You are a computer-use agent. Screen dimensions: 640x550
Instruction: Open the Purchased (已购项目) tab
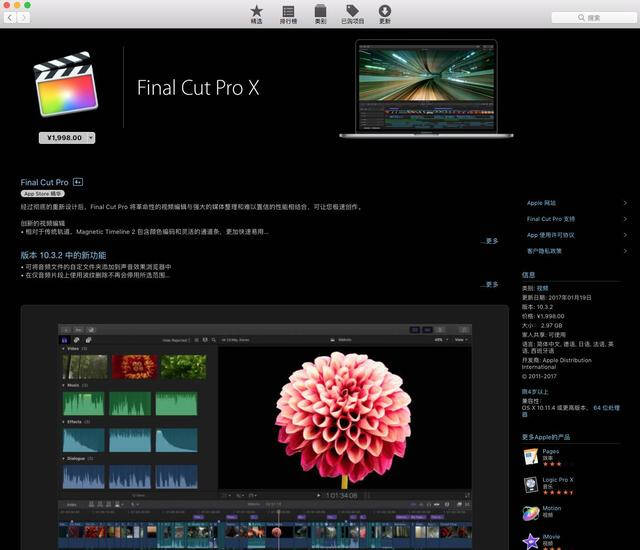point(352,14)
